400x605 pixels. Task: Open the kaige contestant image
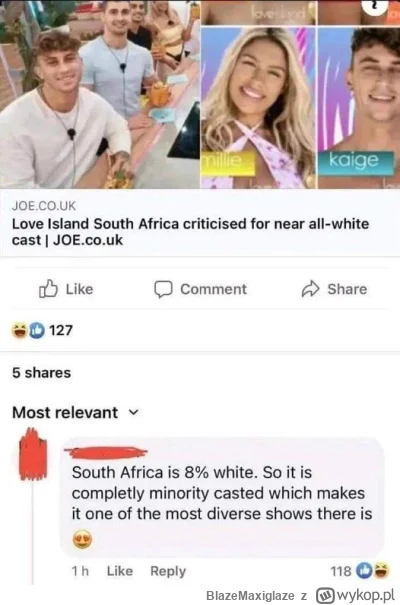pos(359,107)
